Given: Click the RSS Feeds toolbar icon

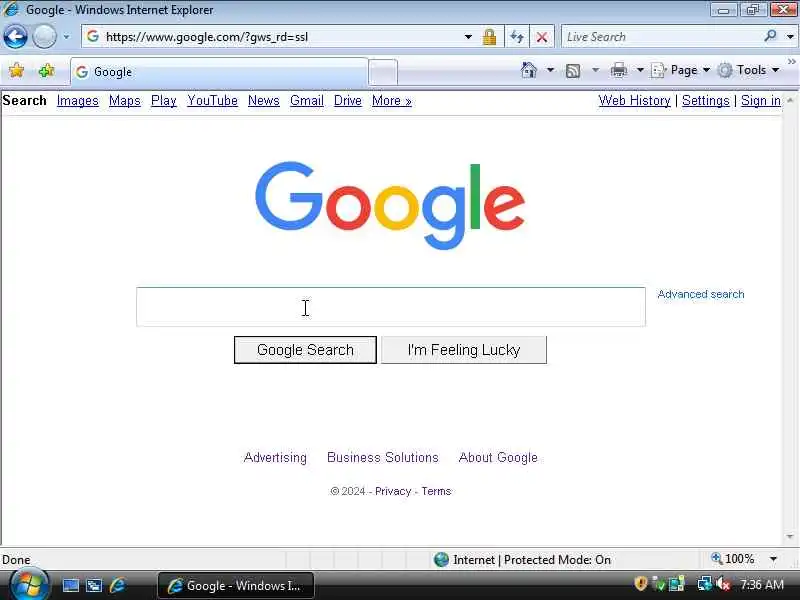Looking at the screenshot, I should click(573, 70).
